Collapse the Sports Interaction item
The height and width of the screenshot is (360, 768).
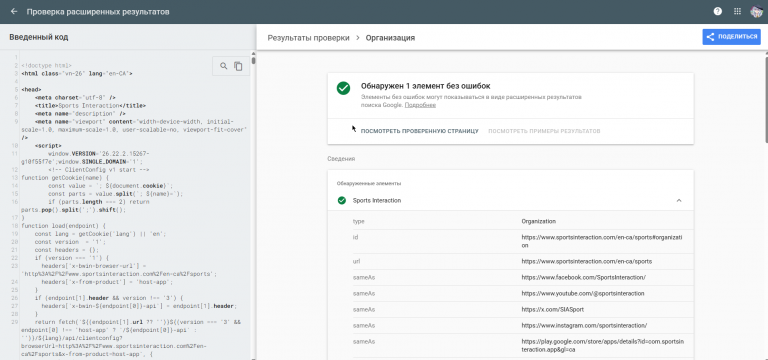click(679, 200)
